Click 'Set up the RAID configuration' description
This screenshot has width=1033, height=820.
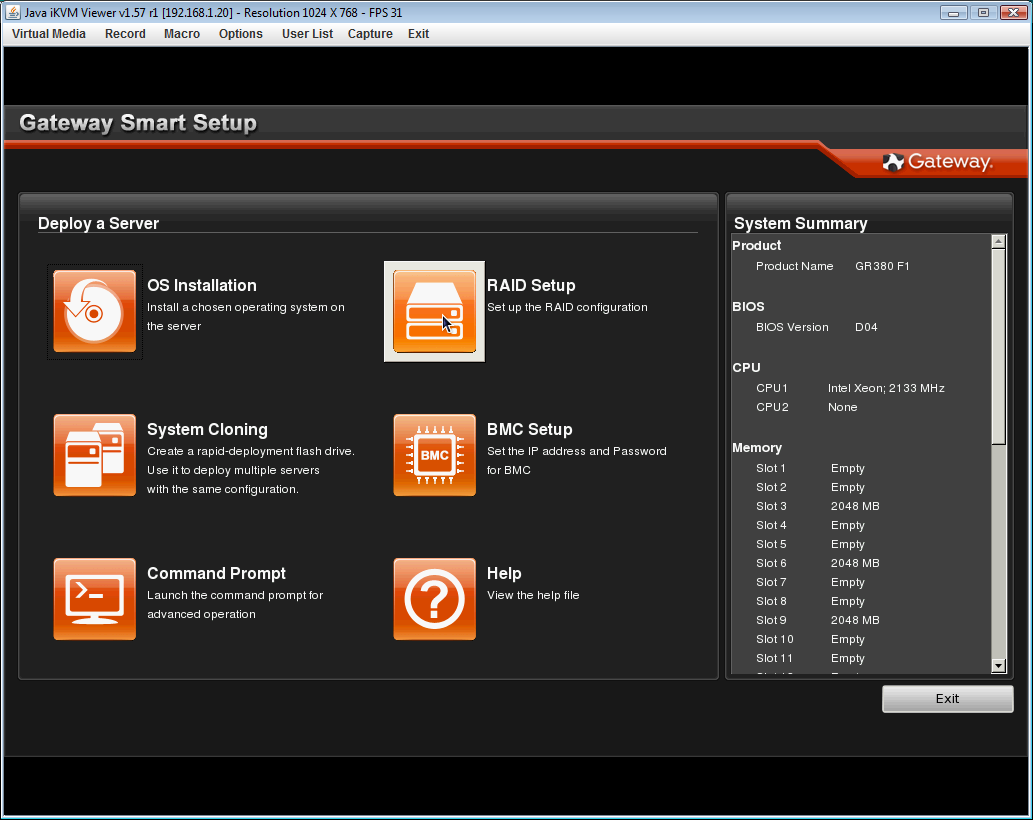[567, 307]
